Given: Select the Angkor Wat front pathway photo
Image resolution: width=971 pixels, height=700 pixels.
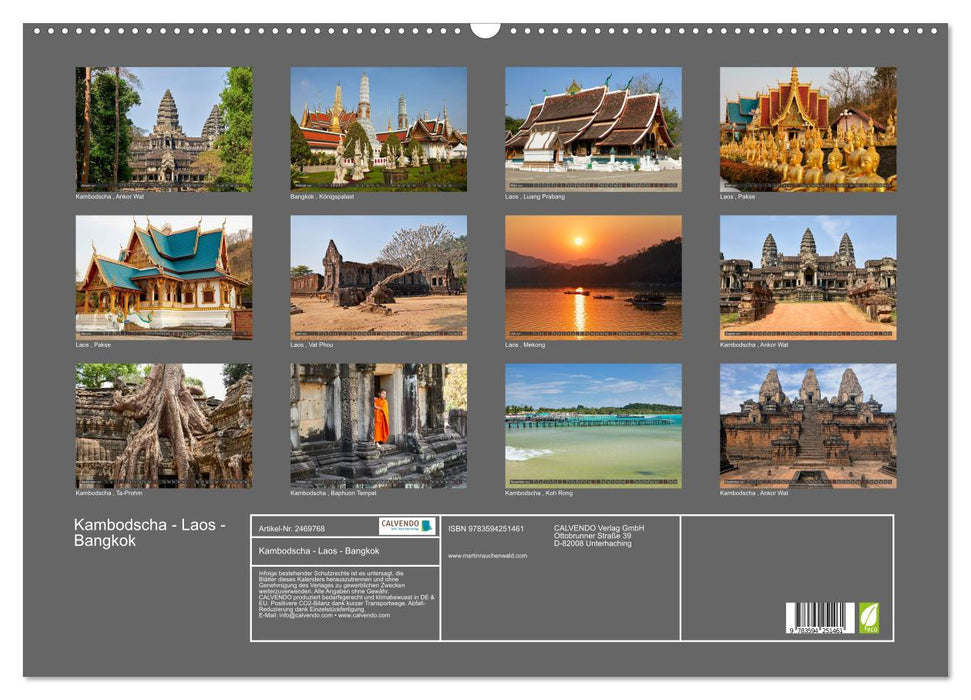Looking at the screenshot, I should click(x=808, y=277).
